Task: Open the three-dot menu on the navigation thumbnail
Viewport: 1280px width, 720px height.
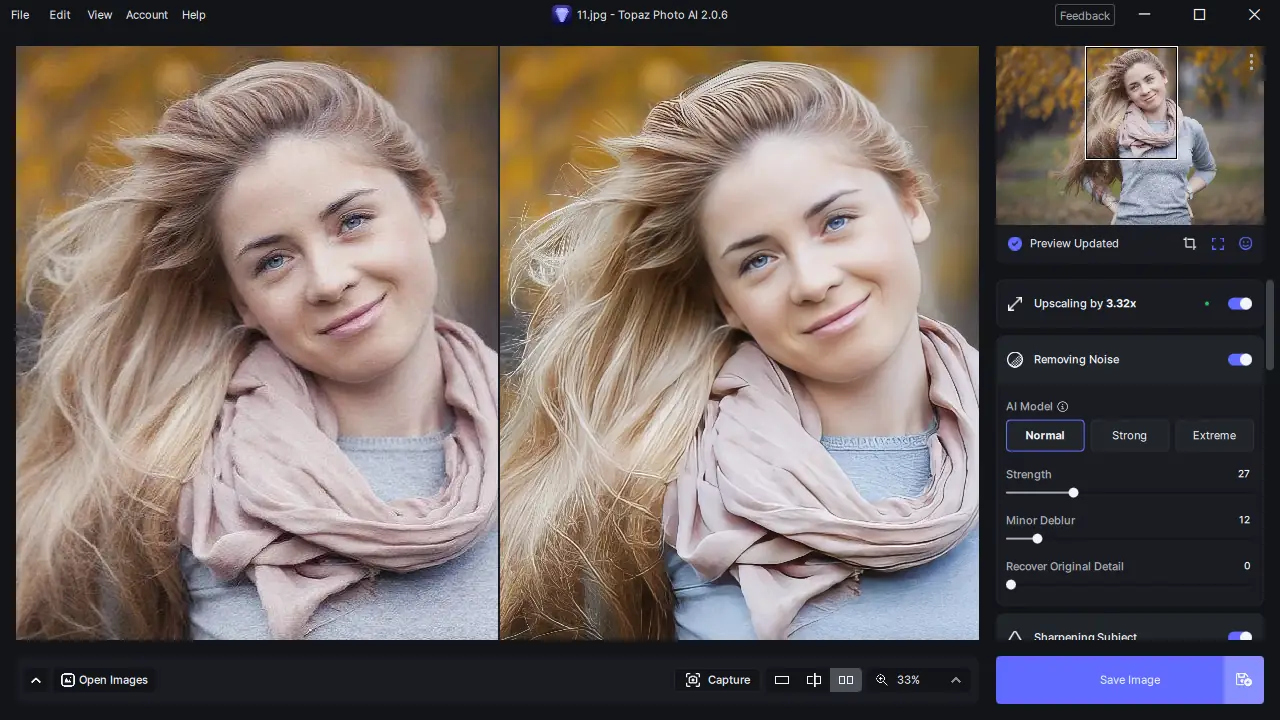Action: coord(1251,61)
